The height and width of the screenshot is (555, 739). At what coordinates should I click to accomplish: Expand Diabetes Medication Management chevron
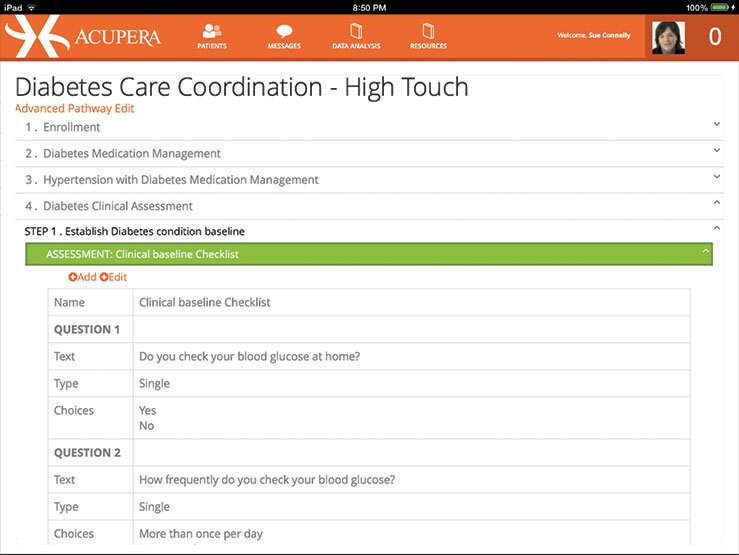[717, 150]
